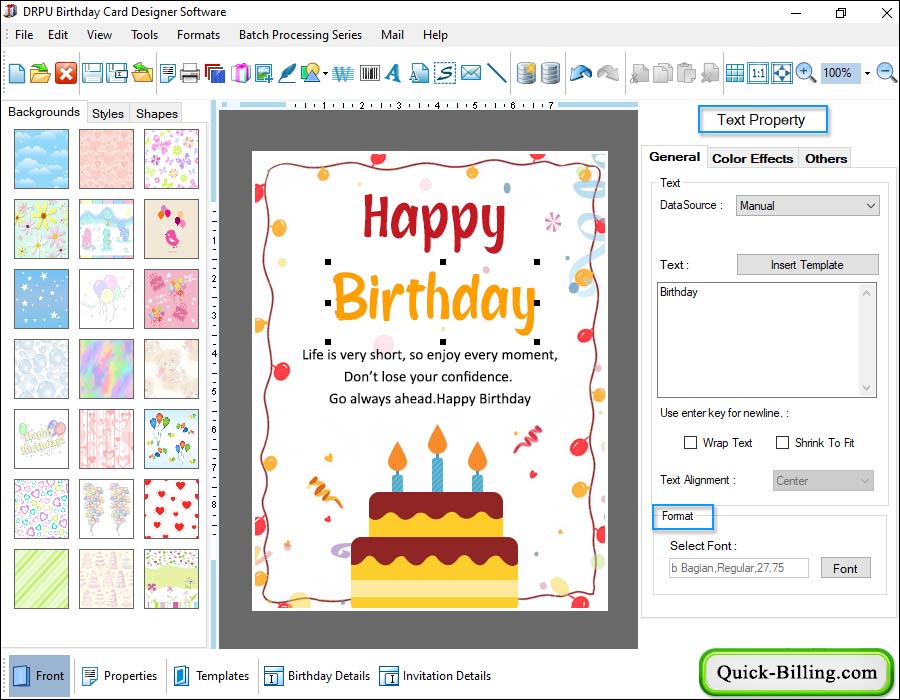Click the watermark W icon
This screenshot has width=900, height=700.
coord(343,73)
